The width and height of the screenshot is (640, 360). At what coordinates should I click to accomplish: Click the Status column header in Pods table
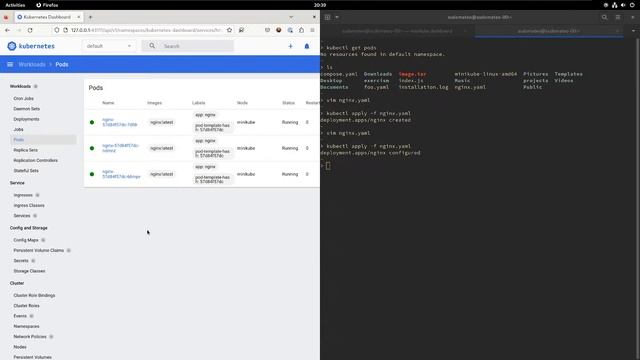pyautogui.click(x=288, y=103)
